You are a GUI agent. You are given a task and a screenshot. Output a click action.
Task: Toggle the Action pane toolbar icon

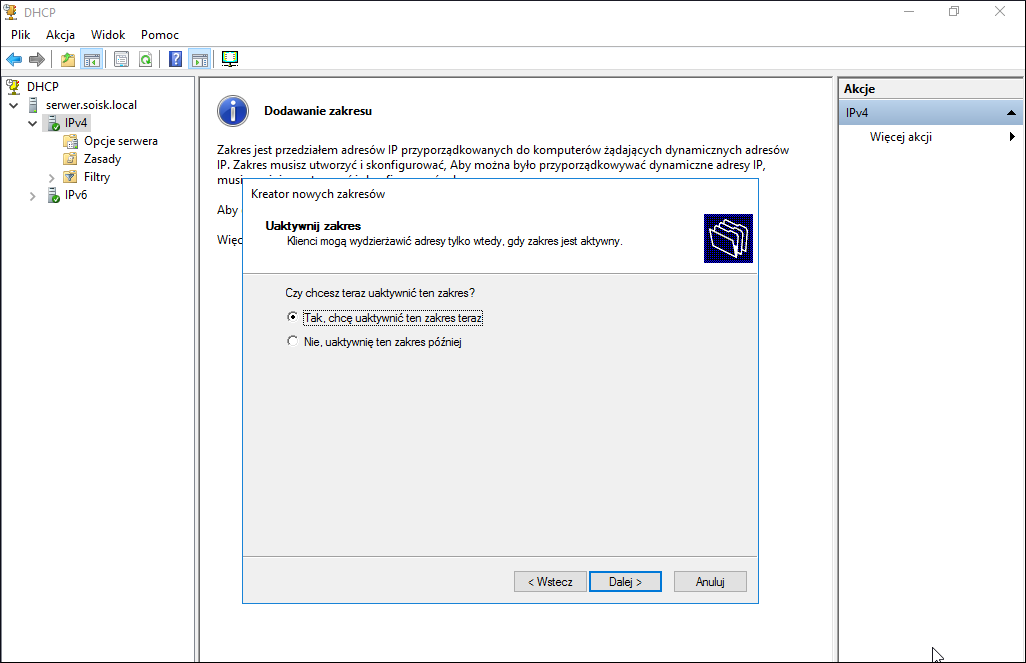tap(200, 60)
